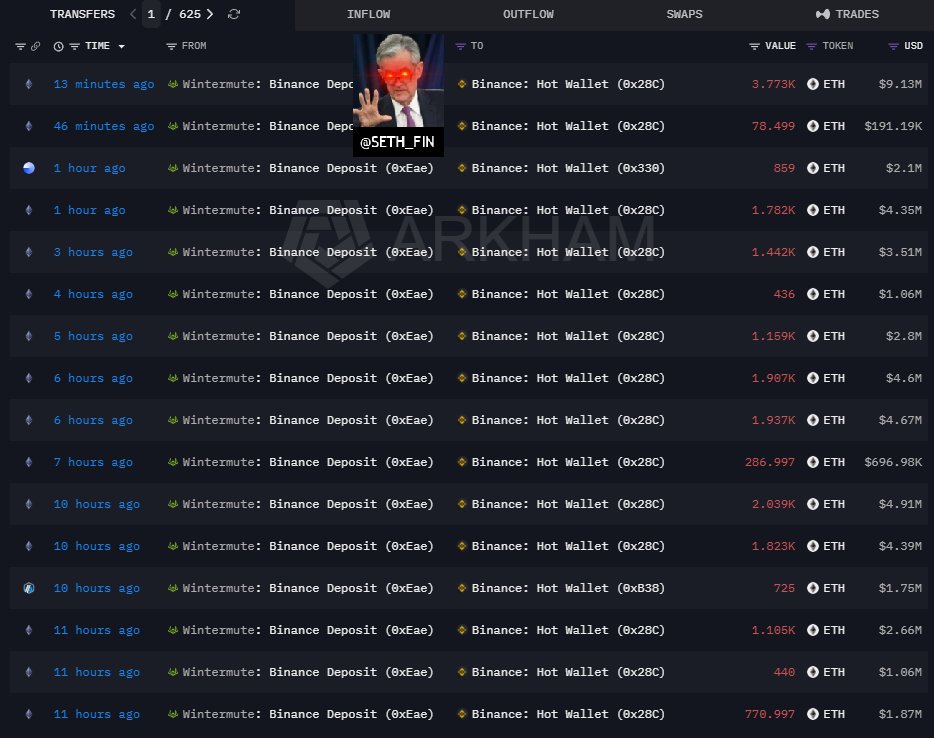Click ETH token icon in 770.997 row

(x=812, y=714)
